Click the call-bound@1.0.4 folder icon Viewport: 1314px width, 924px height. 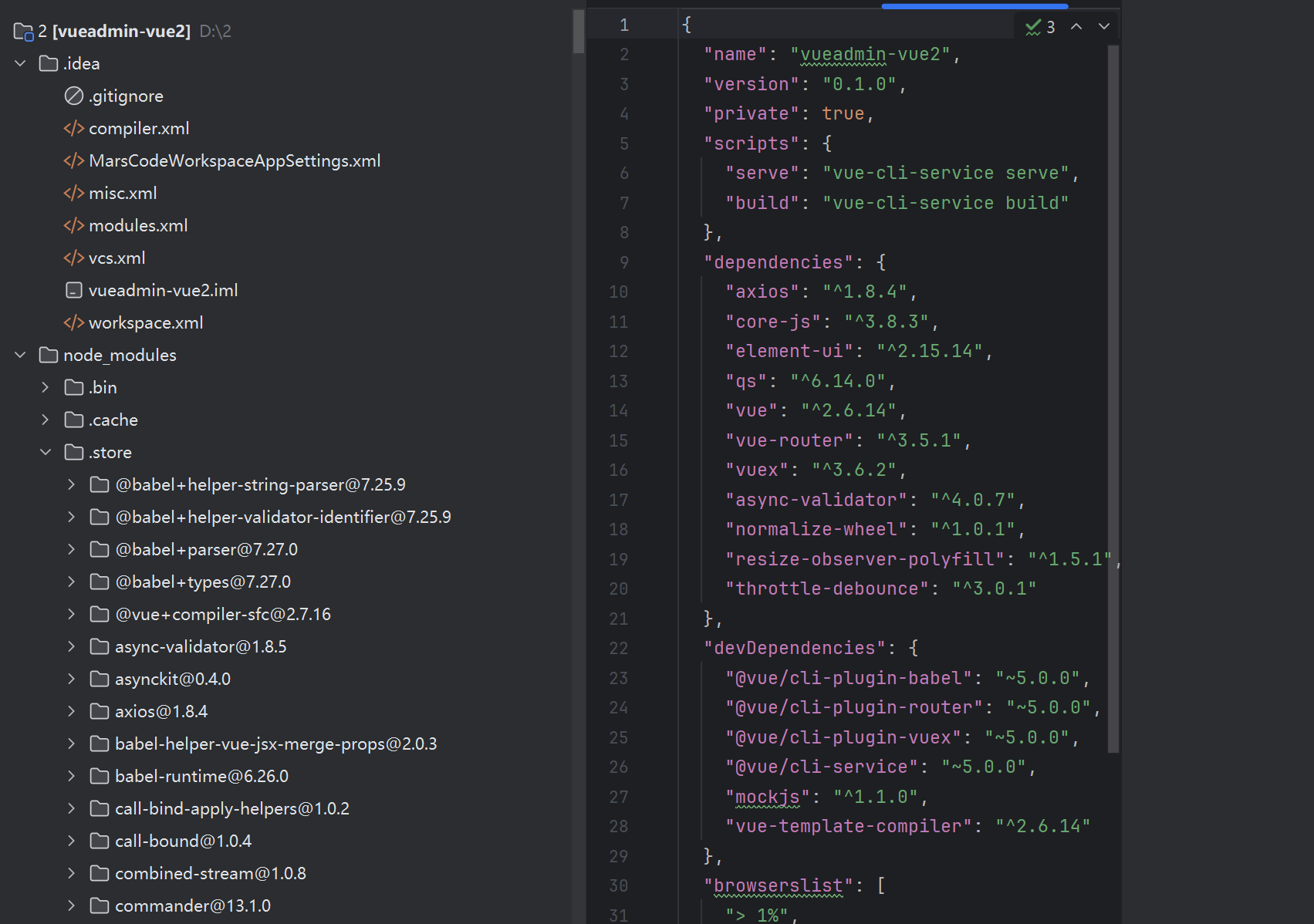(x=100, y=841)
